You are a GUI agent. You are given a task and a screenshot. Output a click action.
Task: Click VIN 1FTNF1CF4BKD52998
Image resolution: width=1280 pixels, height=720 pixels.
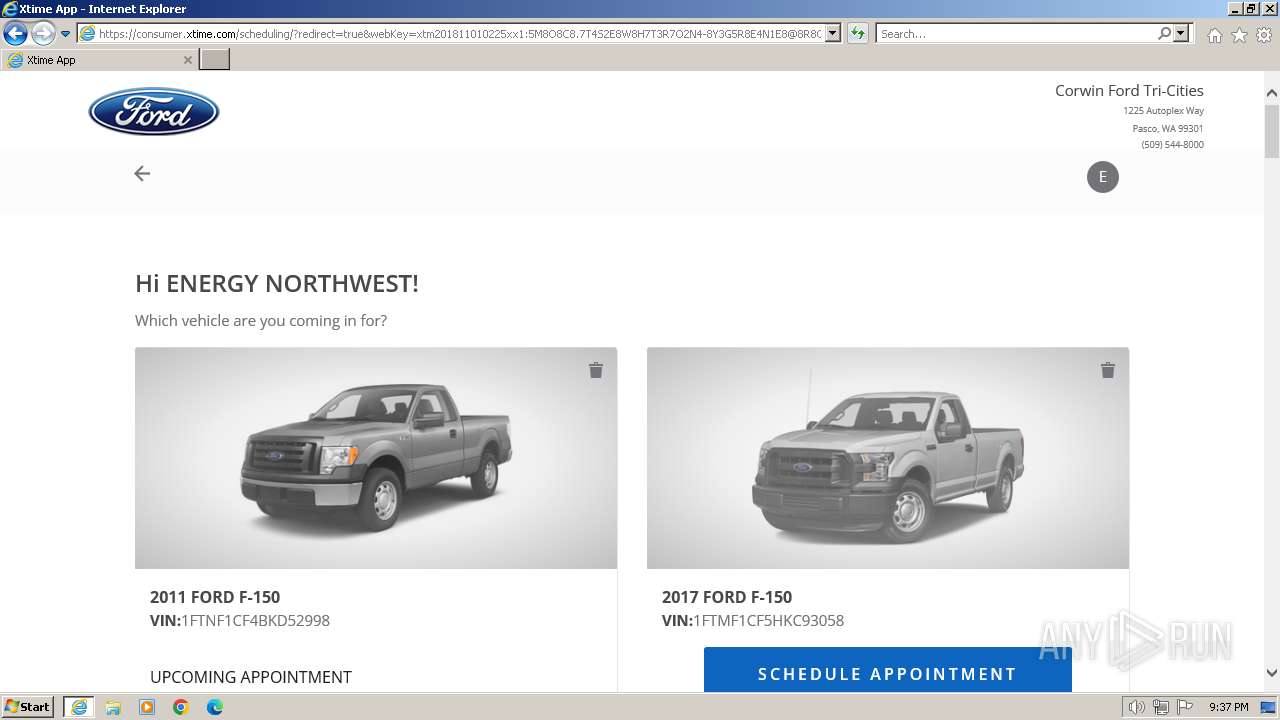(x=255, y=621)
